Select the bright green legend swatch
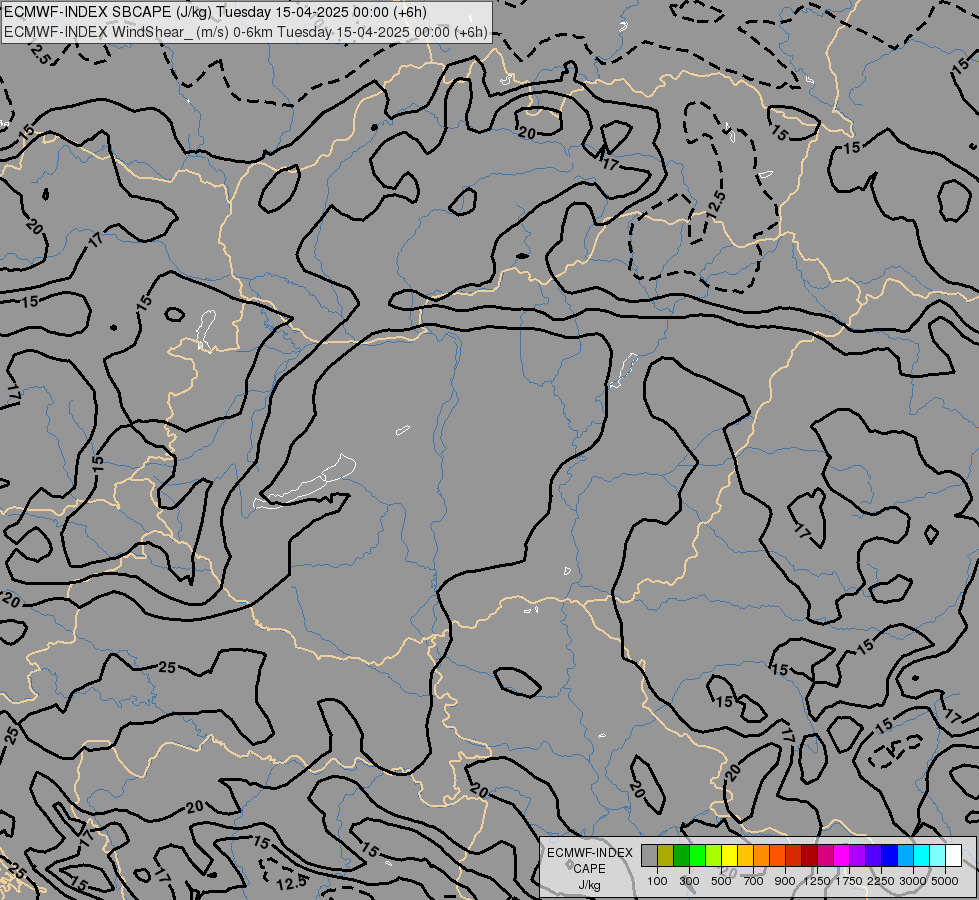 pyautogui.click(x=697, y=855)
